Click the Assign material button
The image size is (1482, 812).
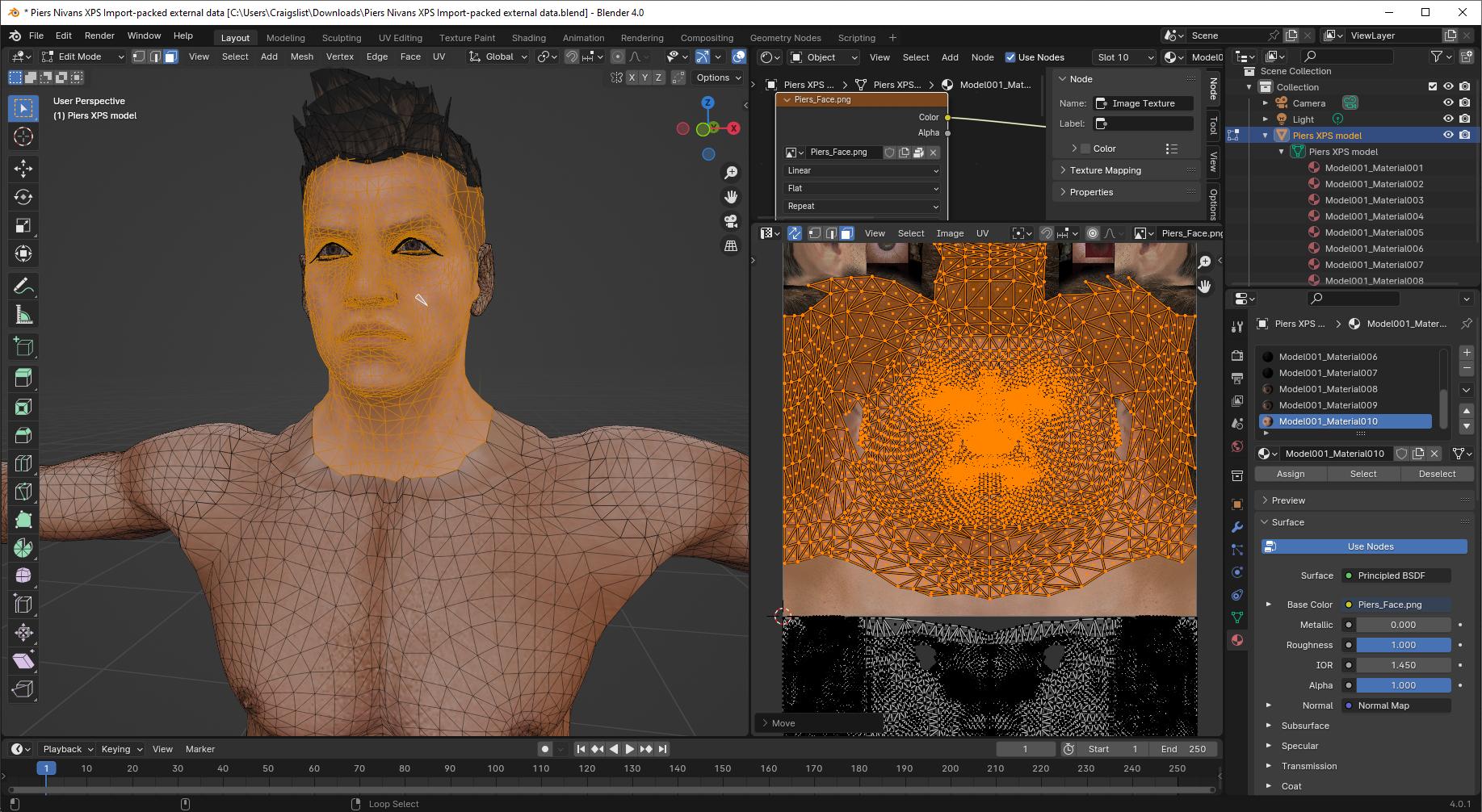pyautogui.click(x=1290, y=474)
